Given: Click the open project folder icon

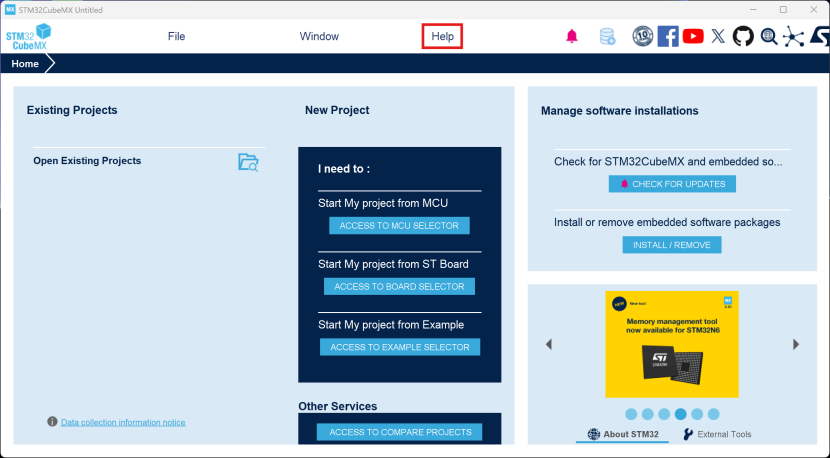Looking at the screenshot, I should (248, 162).
